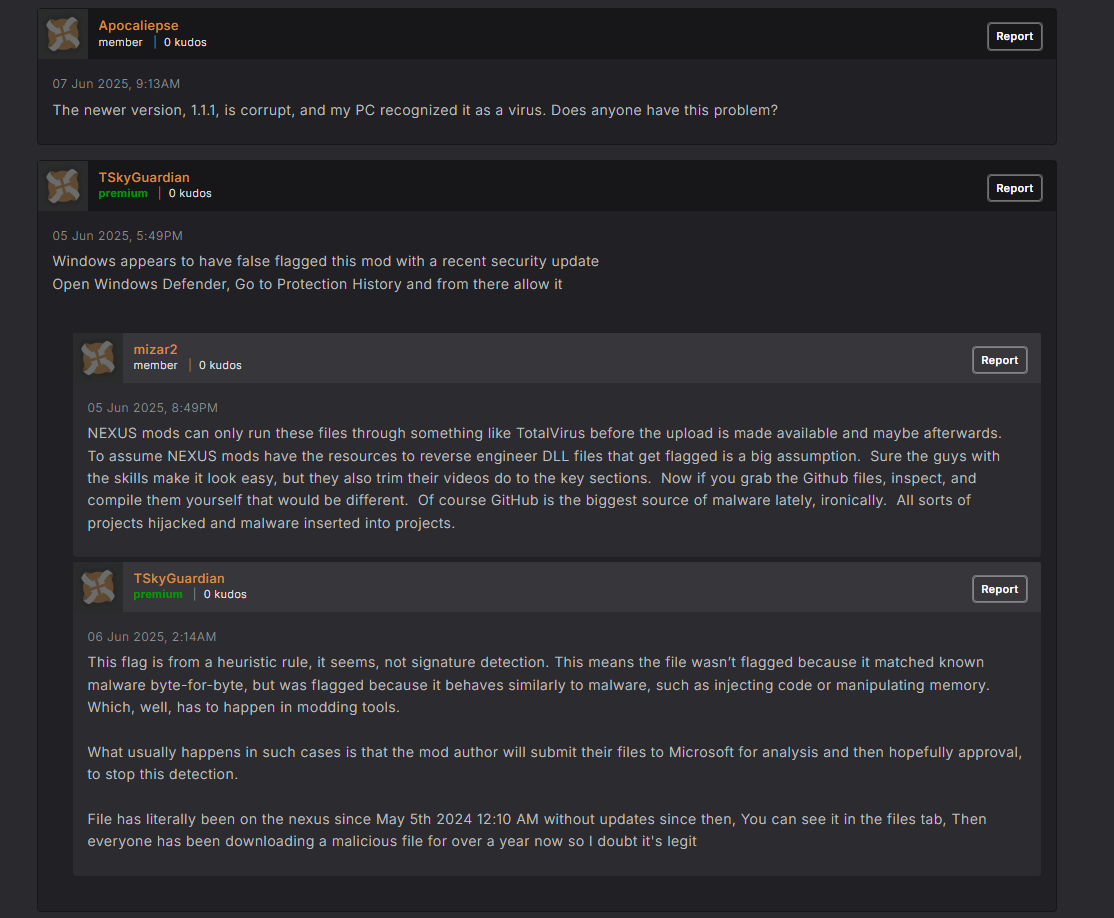Open avatar on TSkyGuardian's 06 Jun reply
This screenshot has width=1114, height=918.
[98, 587]
